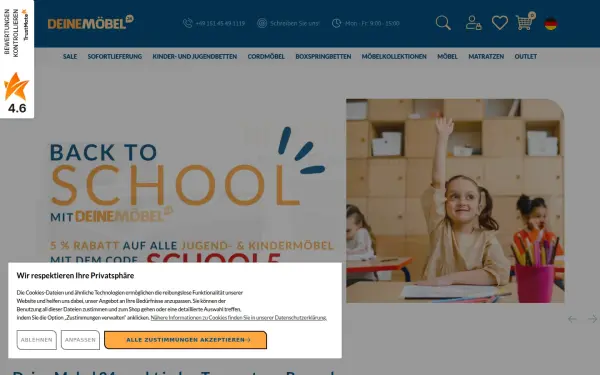Open the SALE menu item
Viewport: 600px width, 375px height.
click(x=70, y=57)
